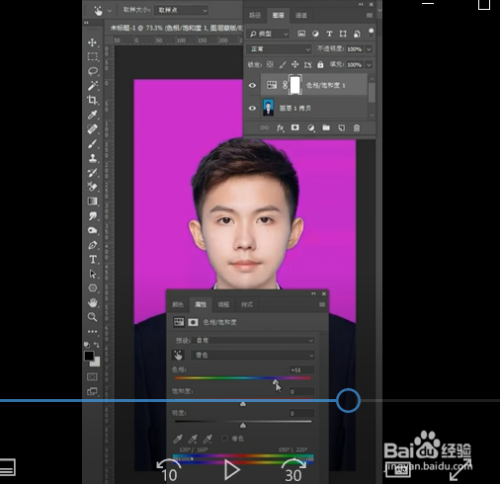Delete layer trash icon
The height and width of the screenshot is (484, 500).
[x=356, y=128]
